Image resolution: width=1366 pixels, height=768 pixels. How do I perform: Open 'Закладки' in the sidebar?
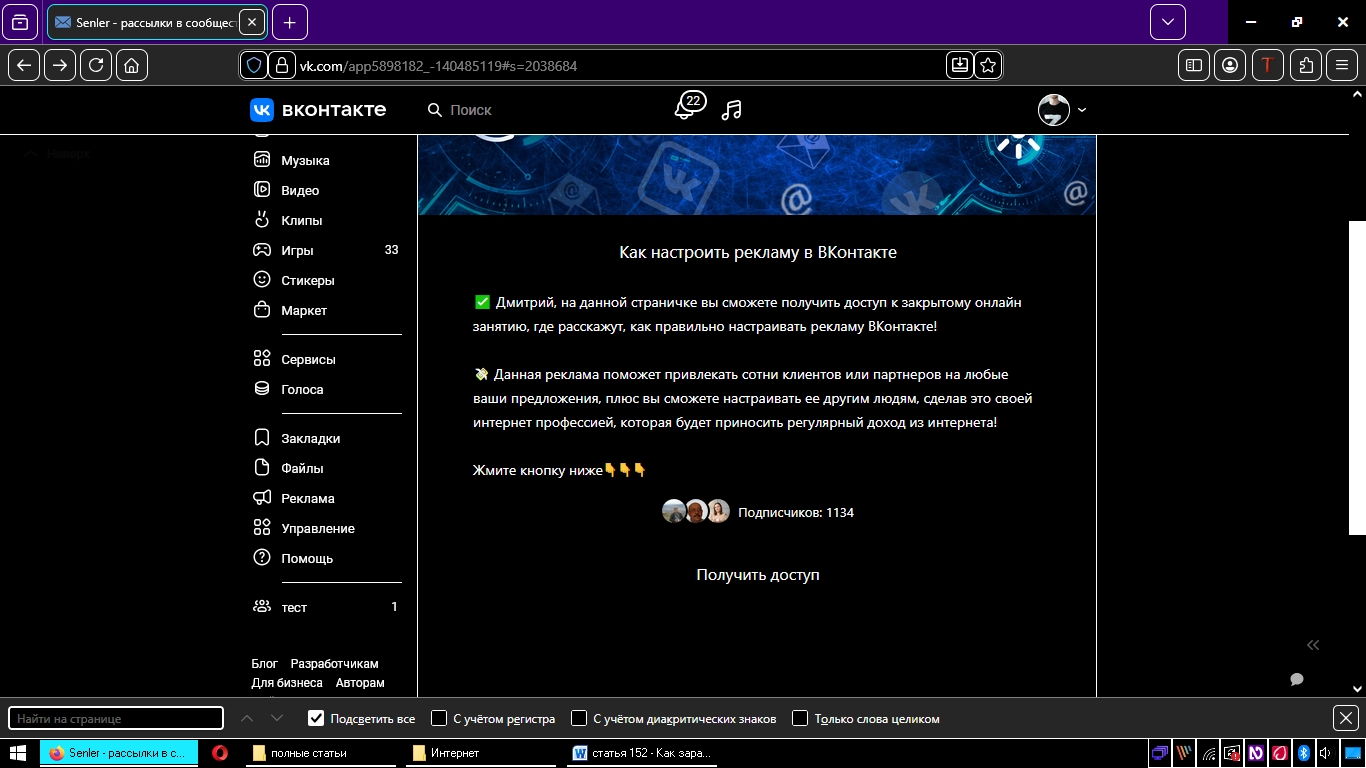(x=310, y=438)
